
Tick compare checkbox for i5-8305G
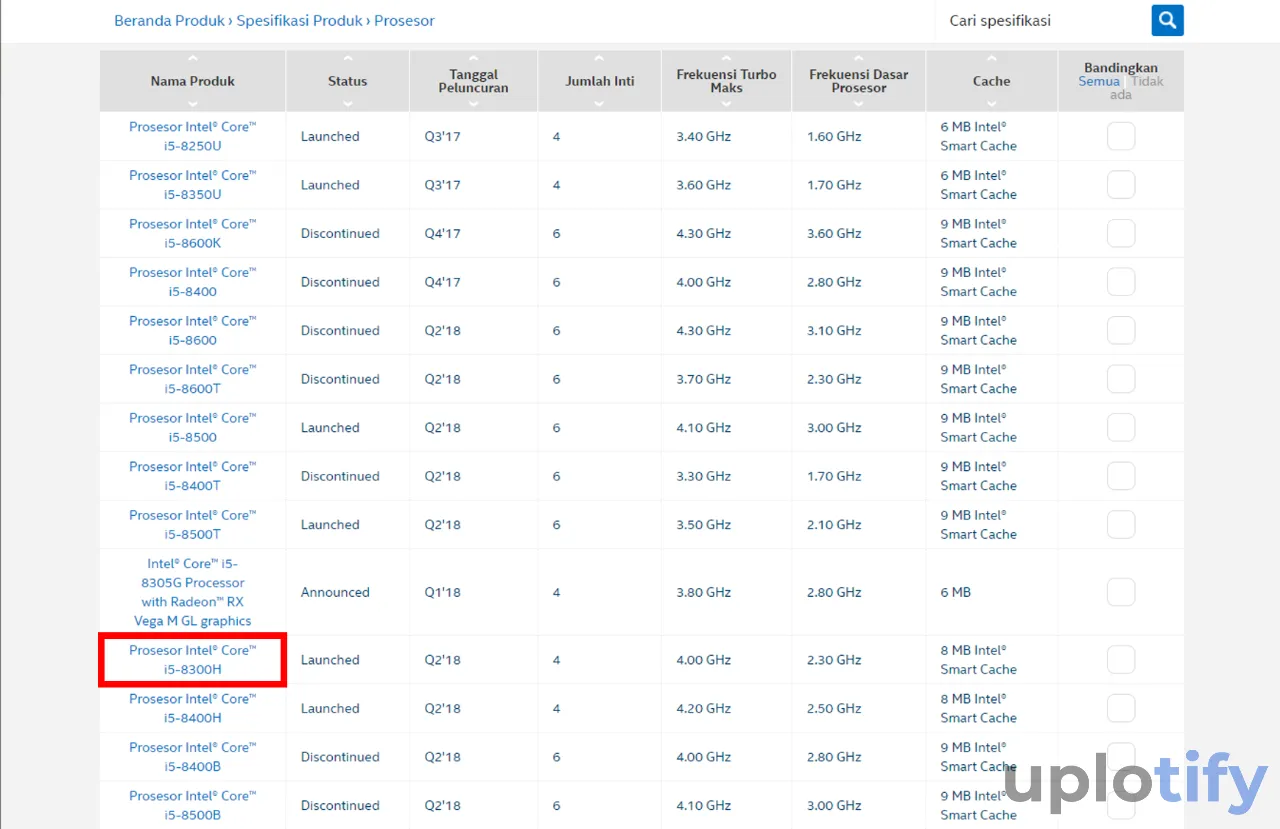[x=1121, y=592]
